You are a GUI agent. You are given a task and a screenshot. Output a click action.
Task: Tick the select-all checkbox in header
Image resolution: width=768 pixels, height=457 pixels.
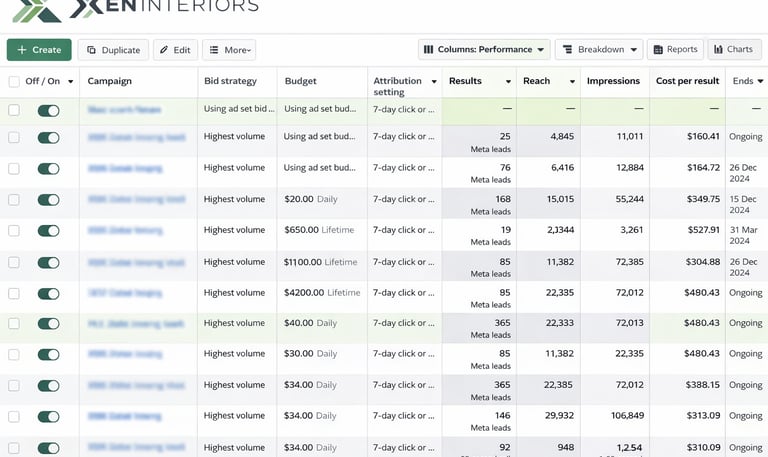(14, 81)
